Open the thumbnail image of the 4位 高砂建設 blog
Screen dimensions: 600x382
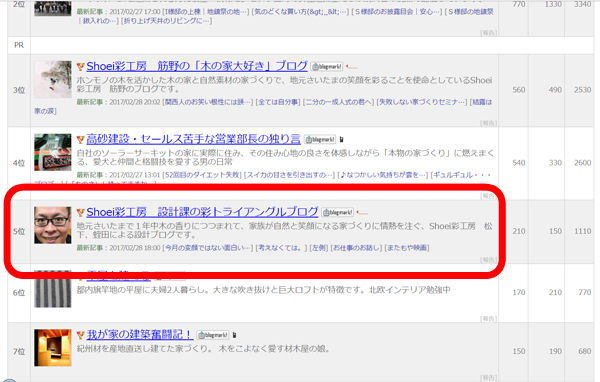pyautogui.click(x=52, y=152)
